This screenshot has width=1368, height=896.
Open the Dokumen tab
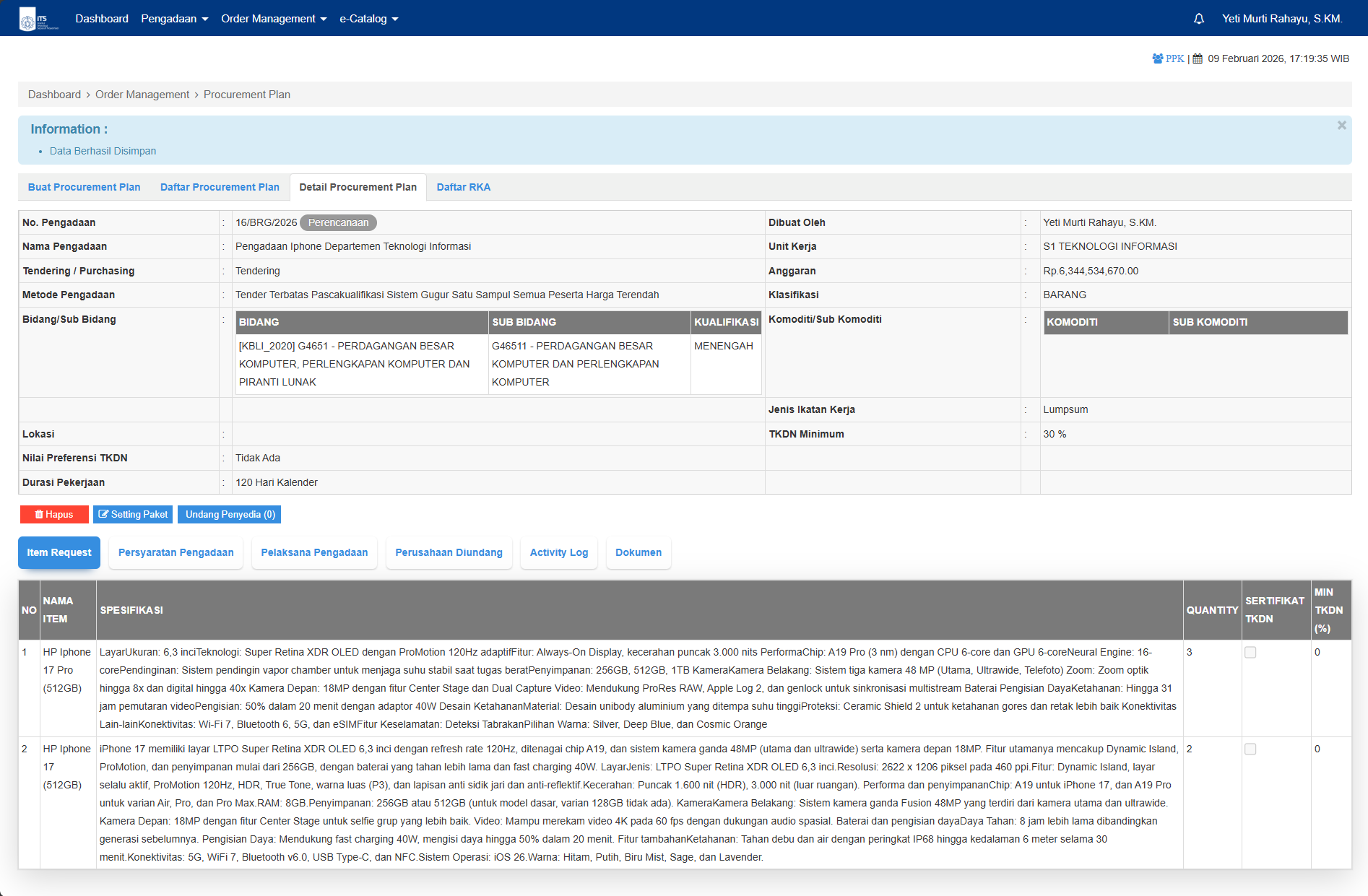(x=638, y=552)
